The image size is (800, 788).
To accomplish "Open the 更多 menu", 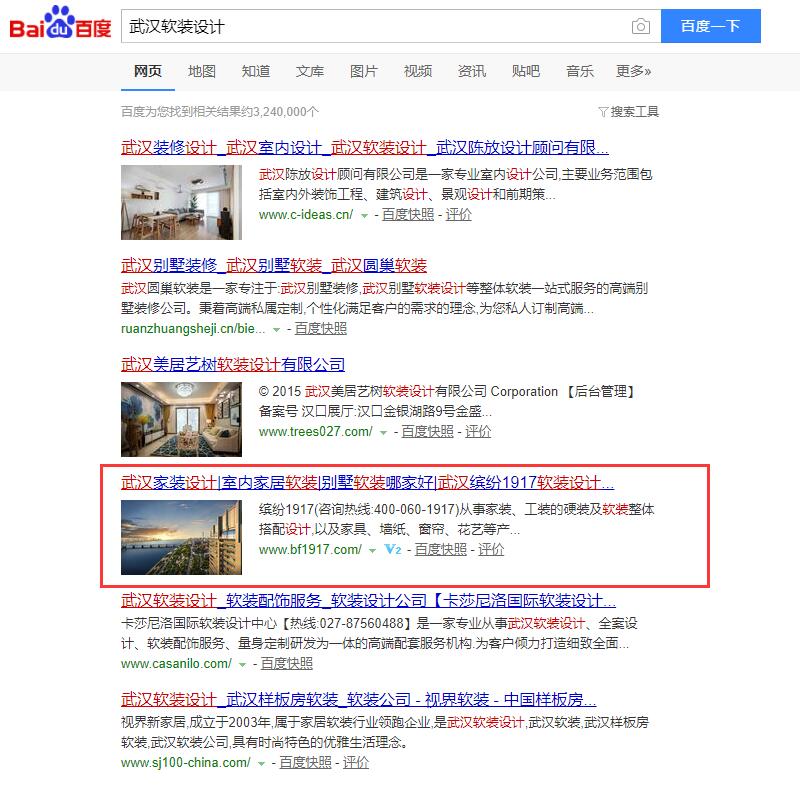I will tap(634, 71).
